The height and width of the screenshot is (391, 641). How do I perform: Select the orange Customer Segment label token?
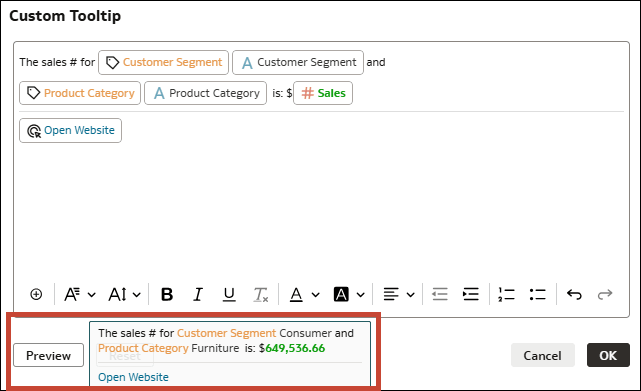pos(164,62)
